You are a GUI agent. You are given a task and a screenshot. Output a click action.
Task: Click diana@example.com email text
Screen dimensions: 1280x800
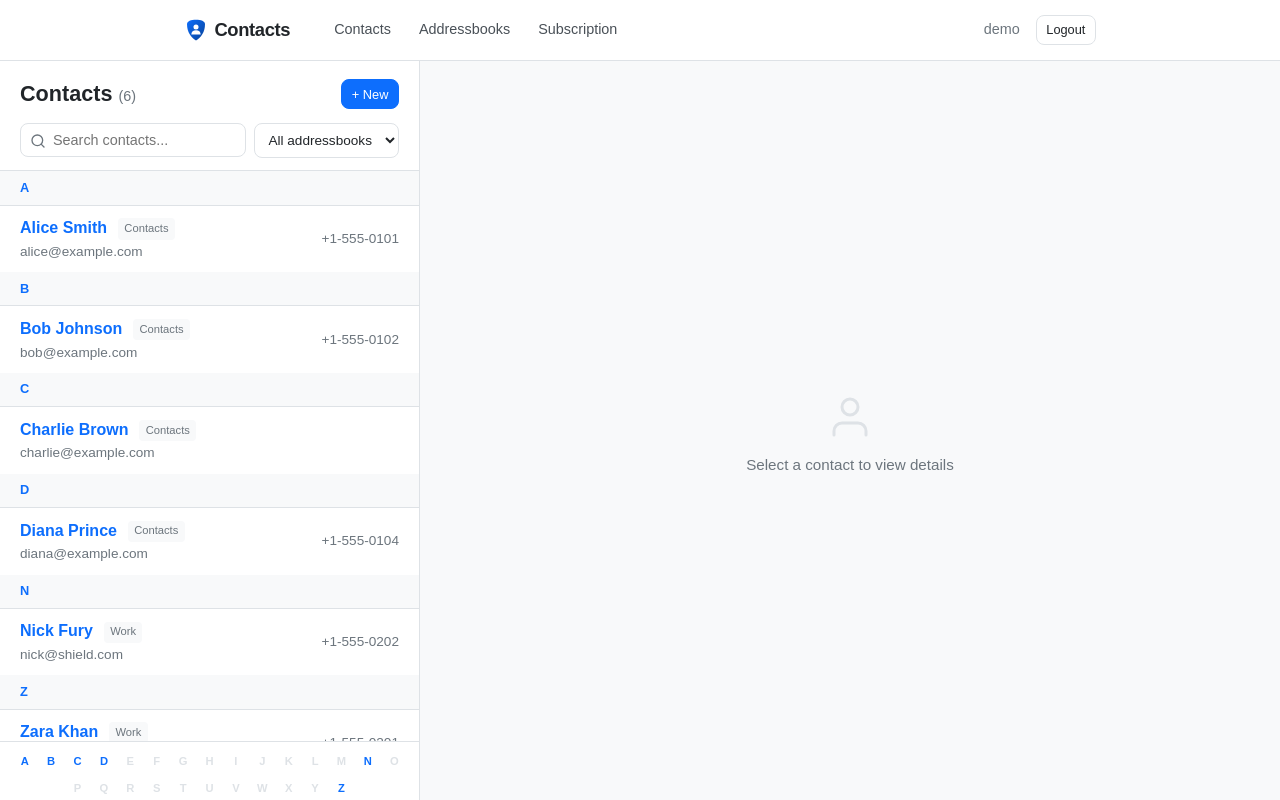coord(84,554)
